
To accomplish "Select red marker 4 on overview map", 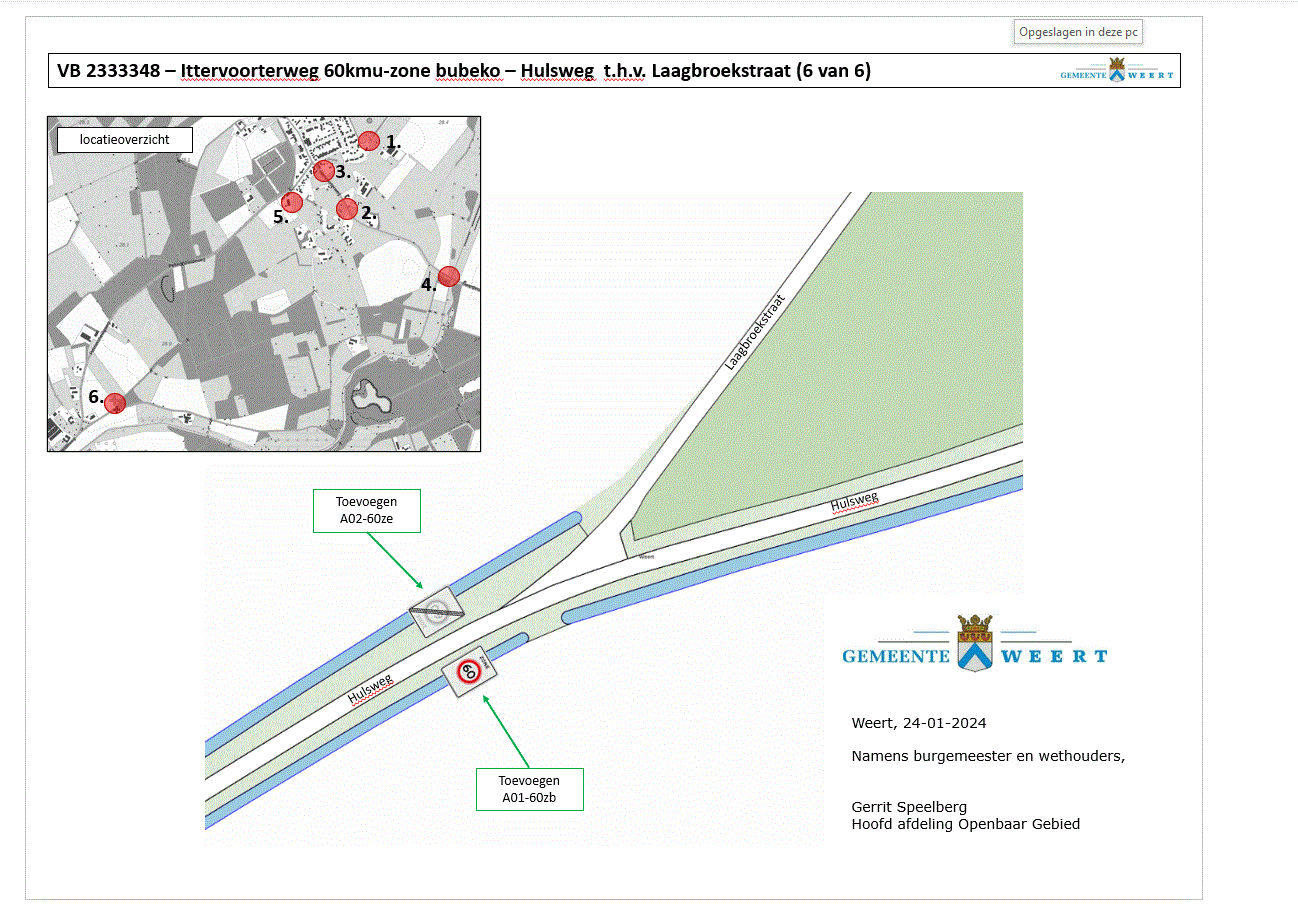I will tap(449, 276).
